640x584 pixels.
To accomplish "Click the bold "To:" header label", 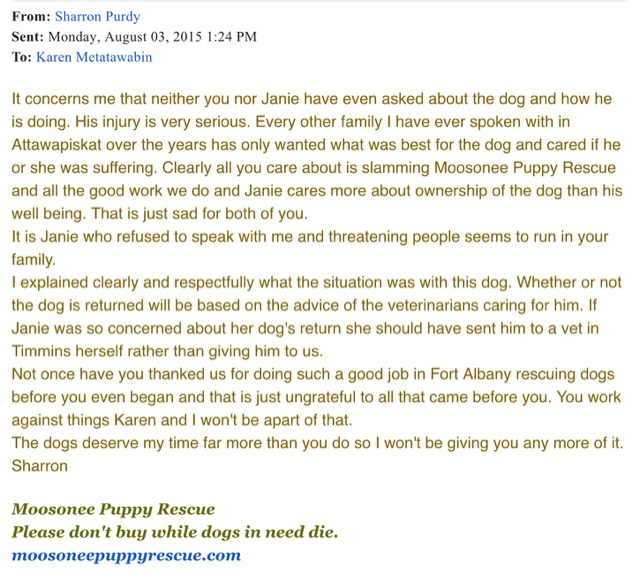I will [x=22, y=57].
